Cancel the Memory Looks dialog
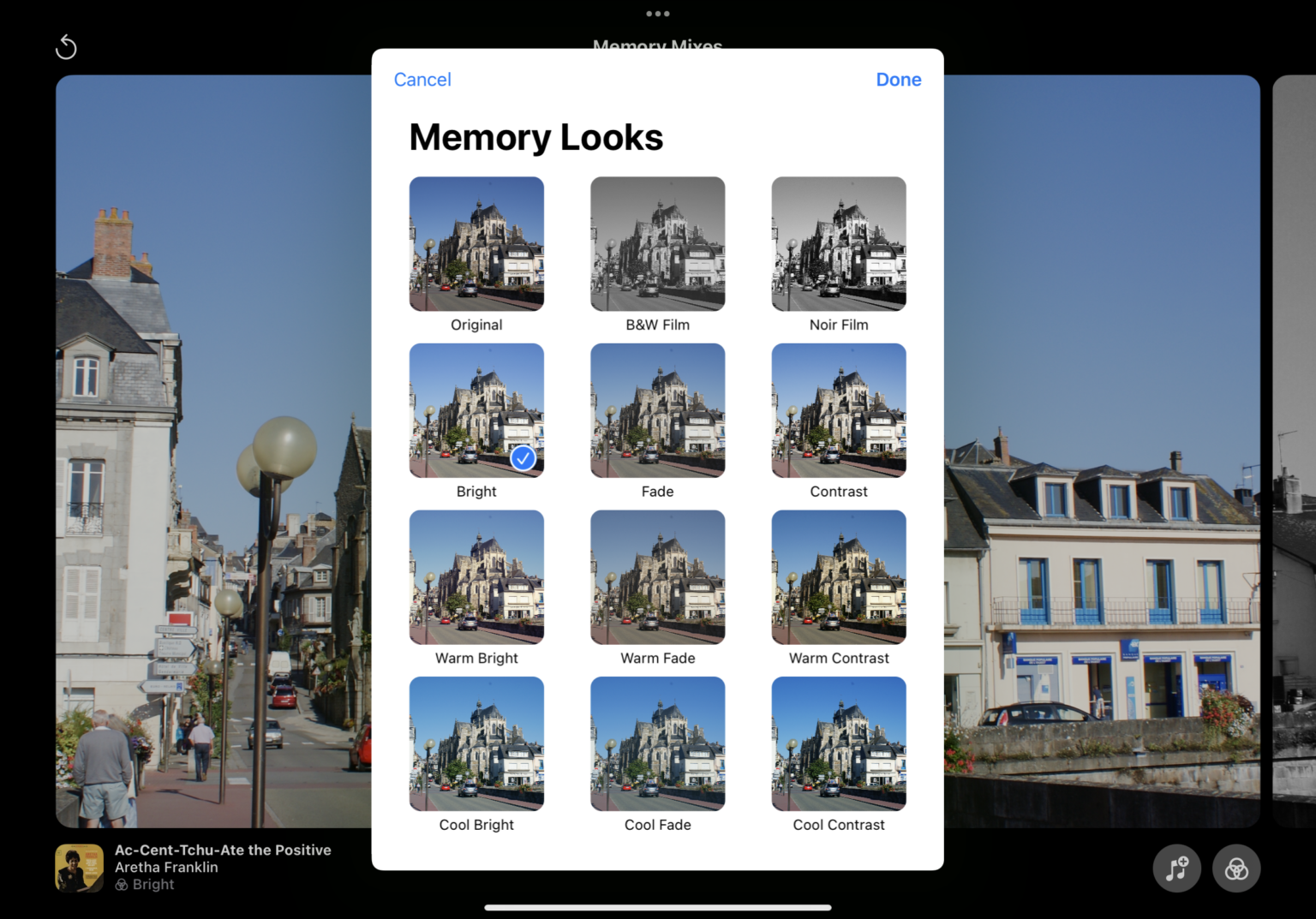1316x919 pixels. [422, 80]
